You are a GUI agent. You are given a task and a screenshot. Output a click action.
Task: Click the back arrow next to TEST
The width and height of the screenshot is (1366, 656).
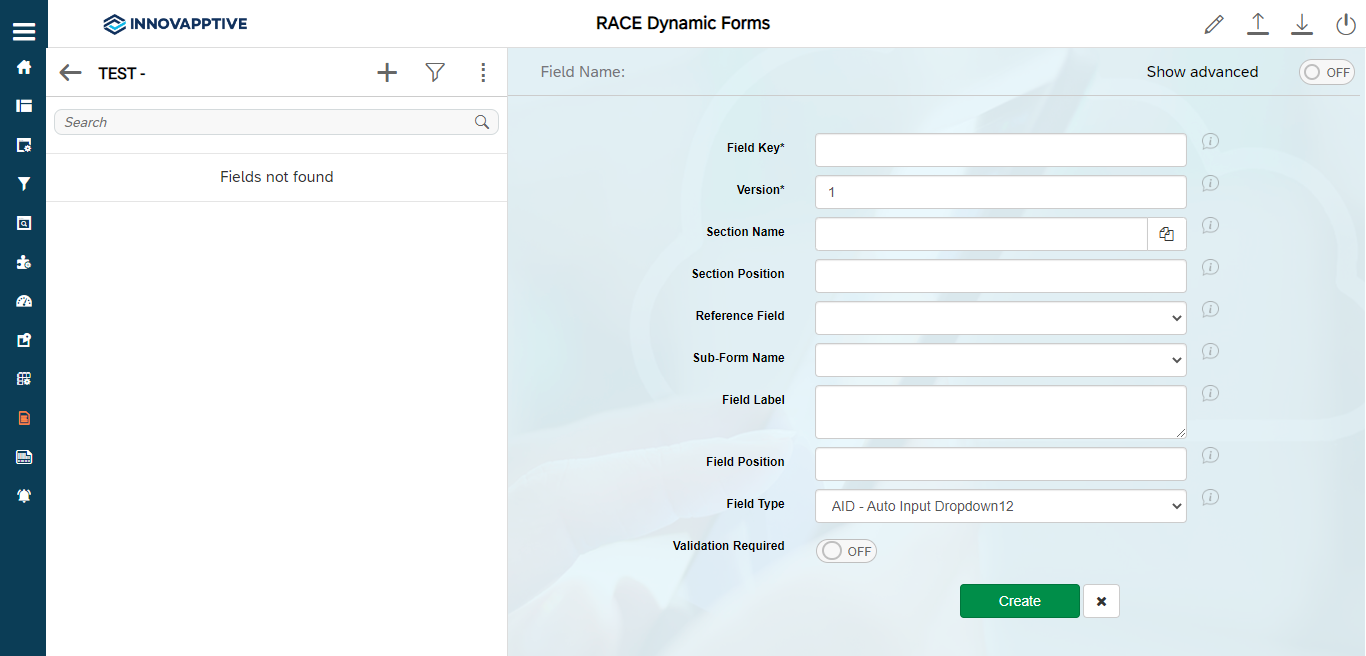pos(70,72)
